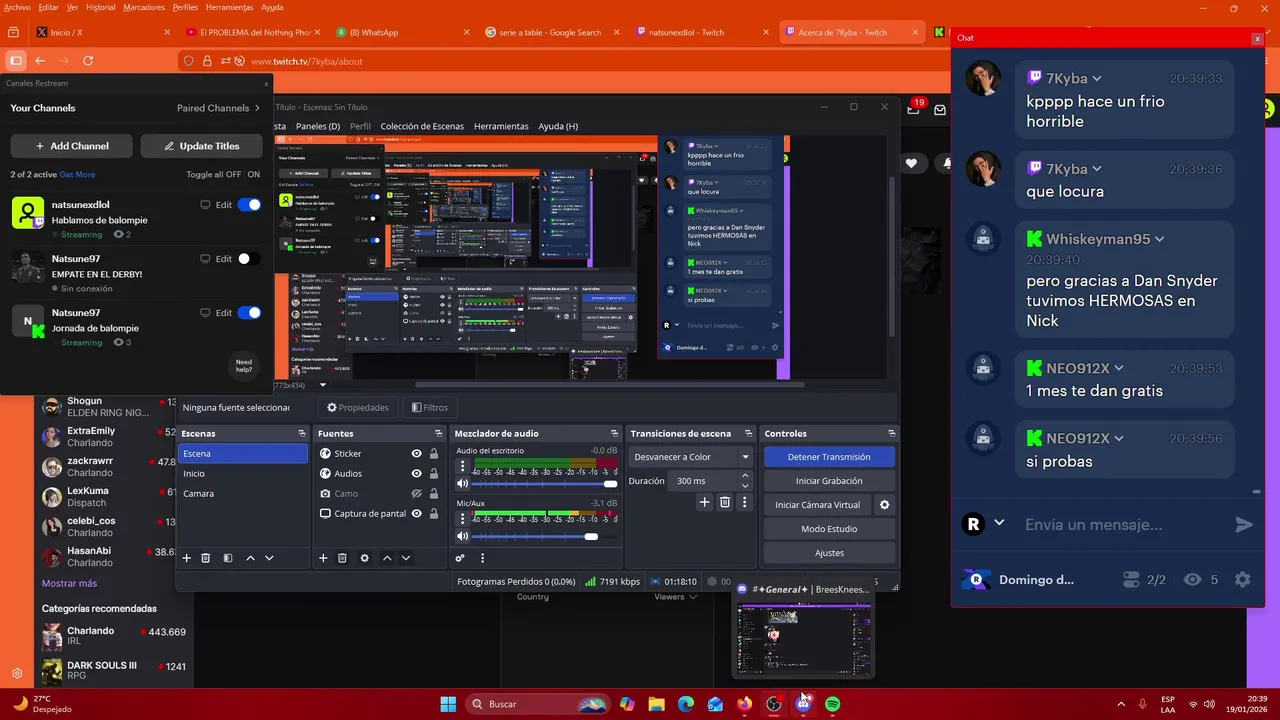The height and width of the screenshot is (720, 1280).
Task: Open the Herramientas menu in OBS
Action: tap(501, 126)
